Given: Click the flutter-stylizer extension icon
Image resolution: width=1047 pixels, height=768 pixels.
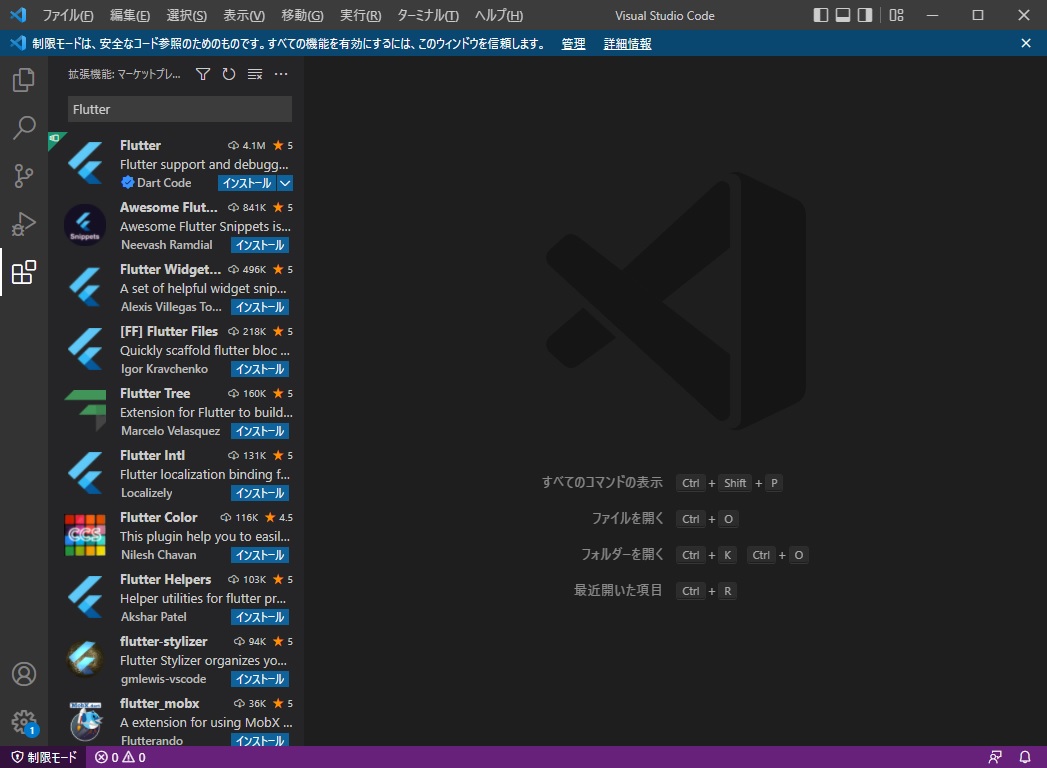Looking at the screenshot, I should (85, 659).
